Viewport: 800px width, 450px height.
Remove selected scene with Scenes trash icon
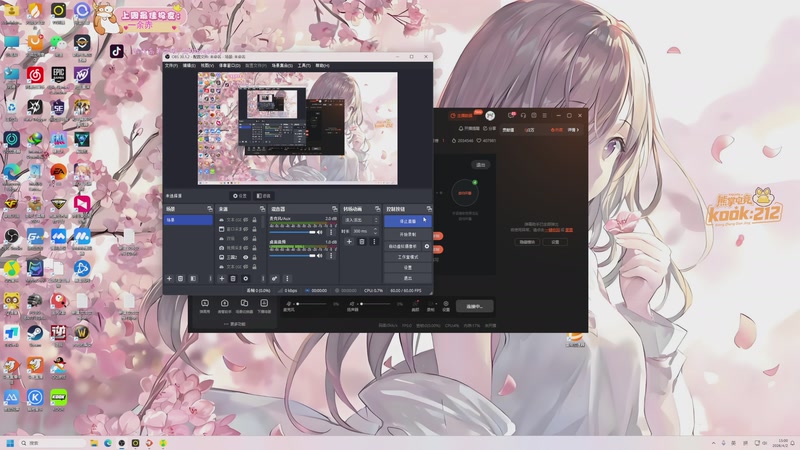[x=180, y=279]
